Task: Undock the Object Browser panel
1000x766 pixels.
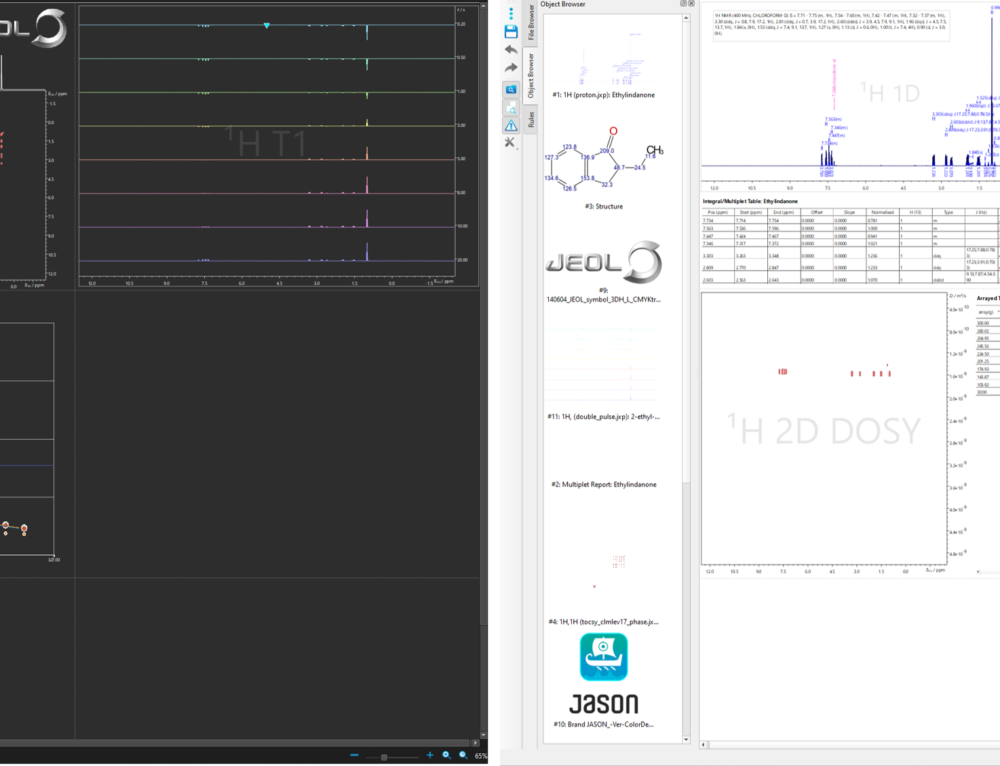Action: 682,4
